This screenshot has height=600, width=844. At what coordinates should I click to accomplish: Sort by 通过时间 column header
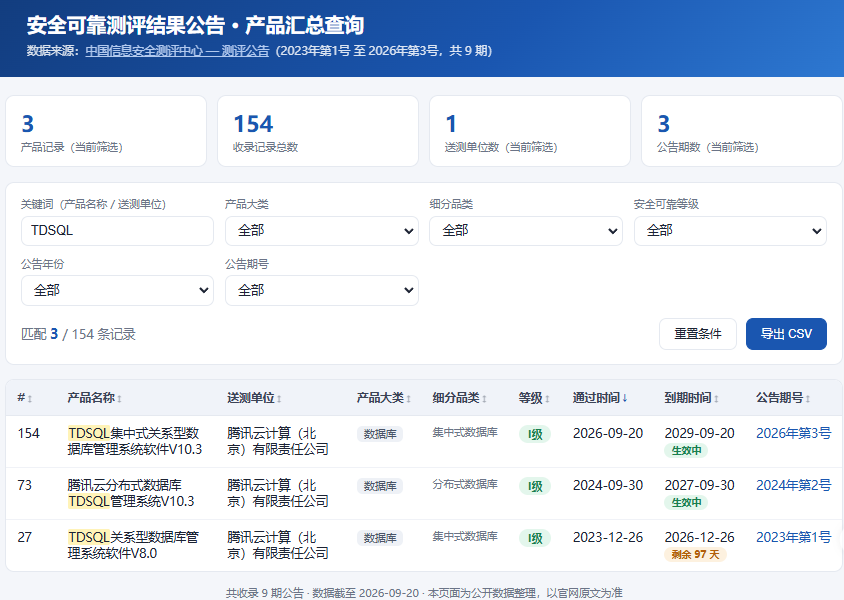600,398
